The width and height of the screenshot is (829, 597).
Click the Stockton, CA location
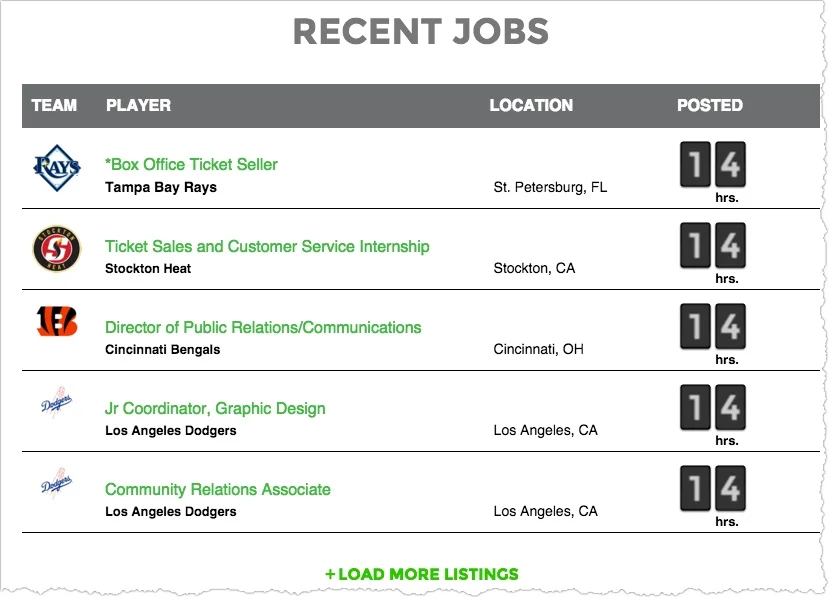point(534,268)
